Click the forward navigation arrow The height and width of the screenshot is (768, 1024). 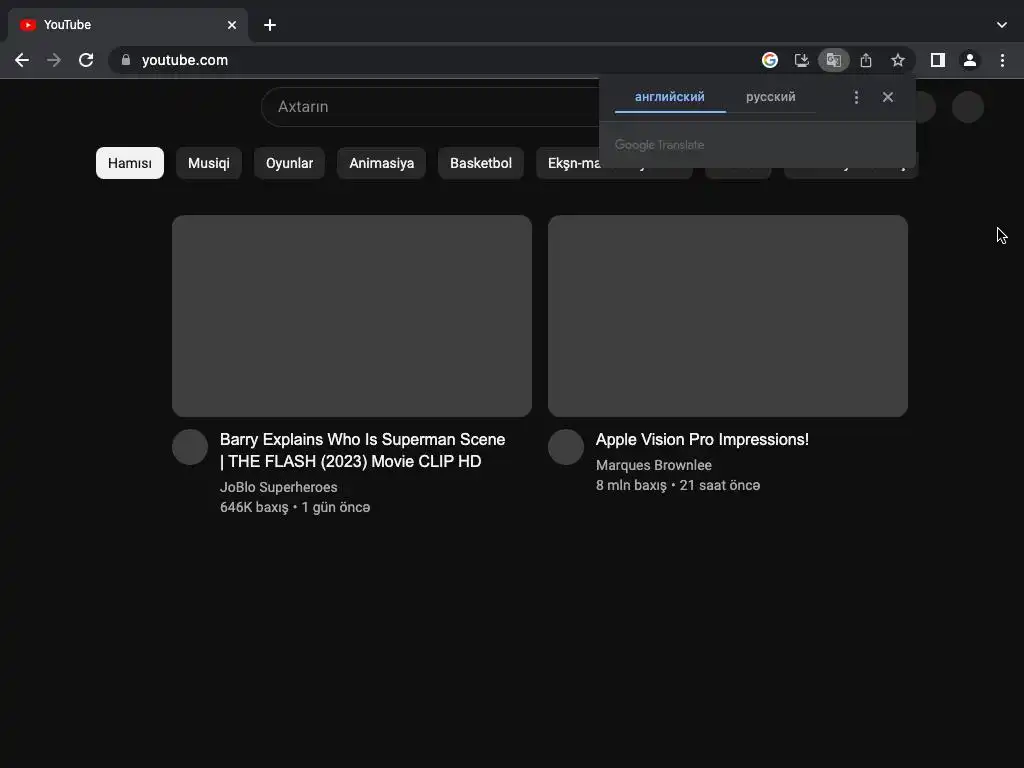[54, 60]
